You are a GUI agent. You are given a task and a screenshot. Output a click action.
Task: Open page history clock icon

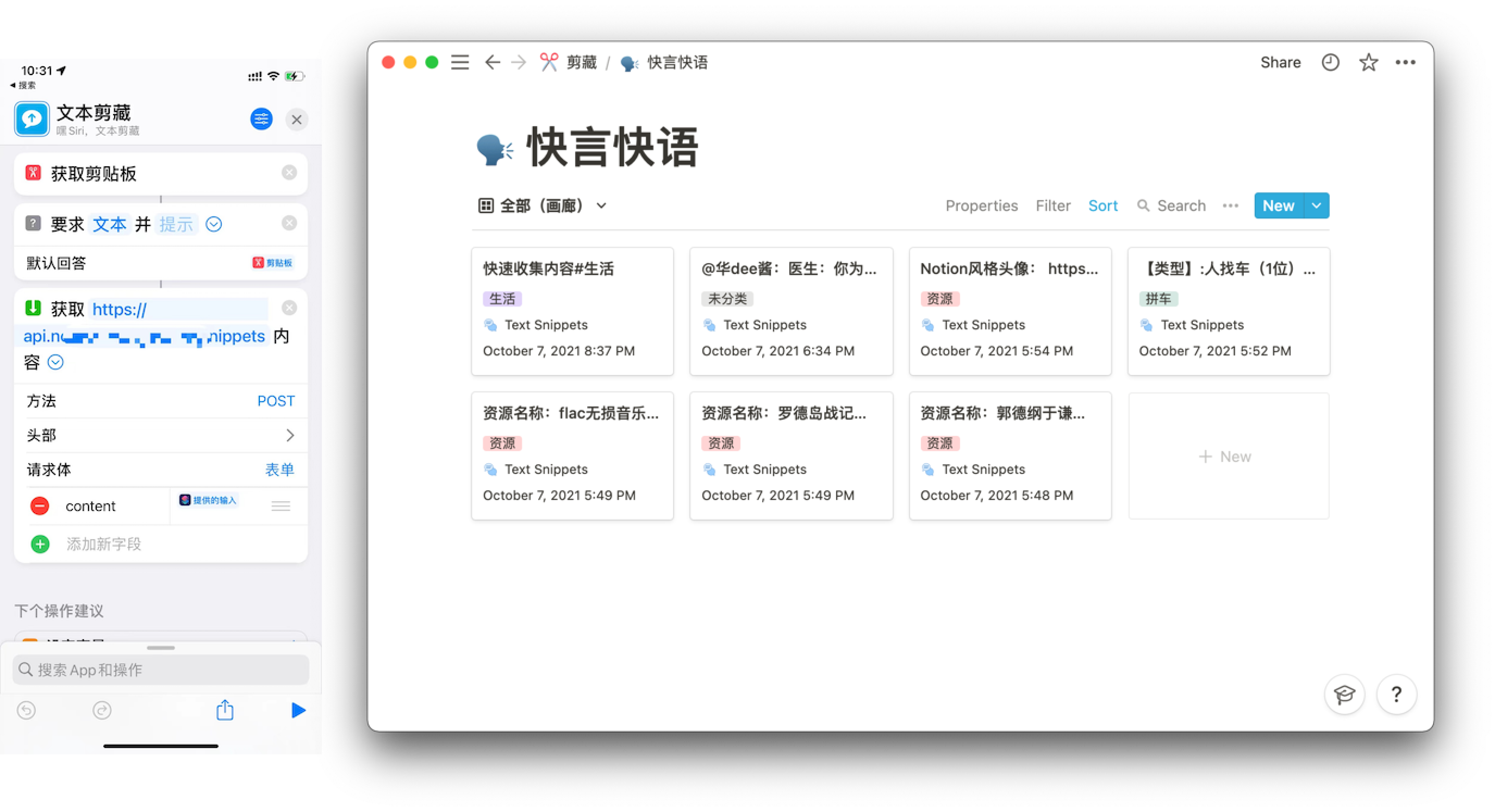[1330, 62]
